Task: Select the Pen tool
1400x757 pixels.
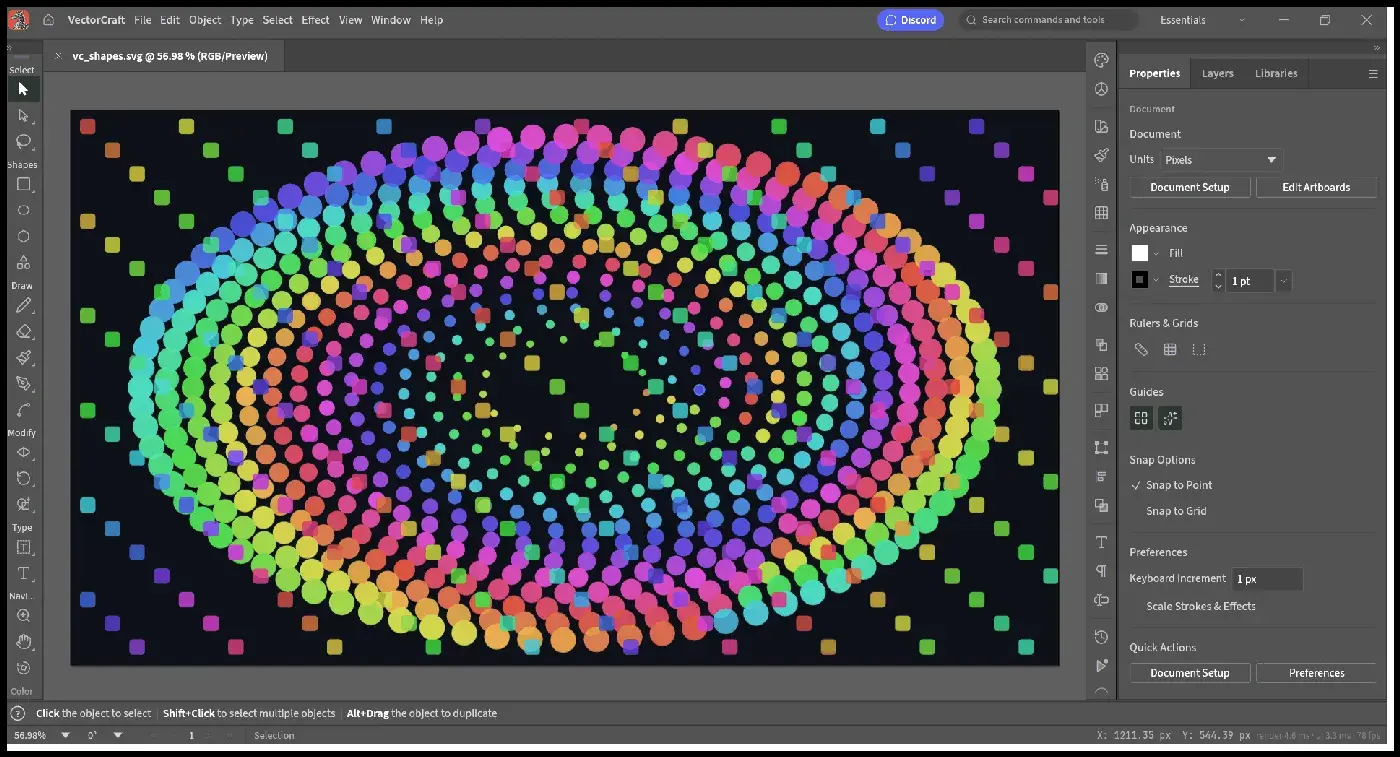Action: coord(23,384)
